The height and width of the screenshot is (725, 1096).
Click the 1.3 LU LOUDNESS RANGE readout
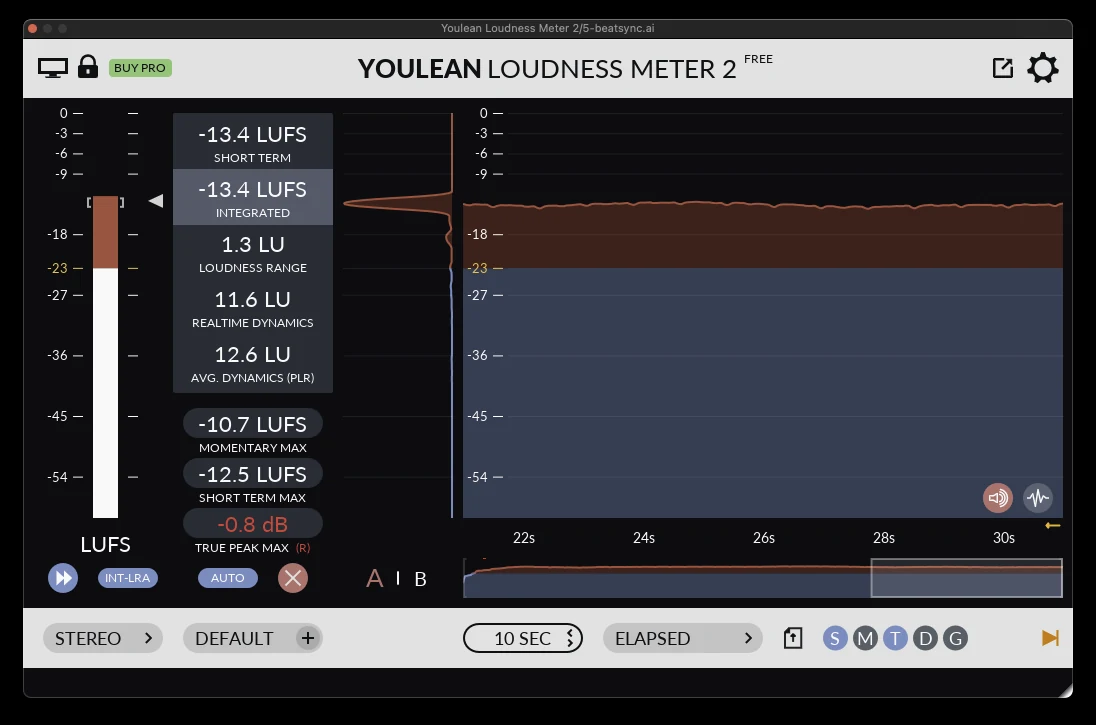point(252,252)
